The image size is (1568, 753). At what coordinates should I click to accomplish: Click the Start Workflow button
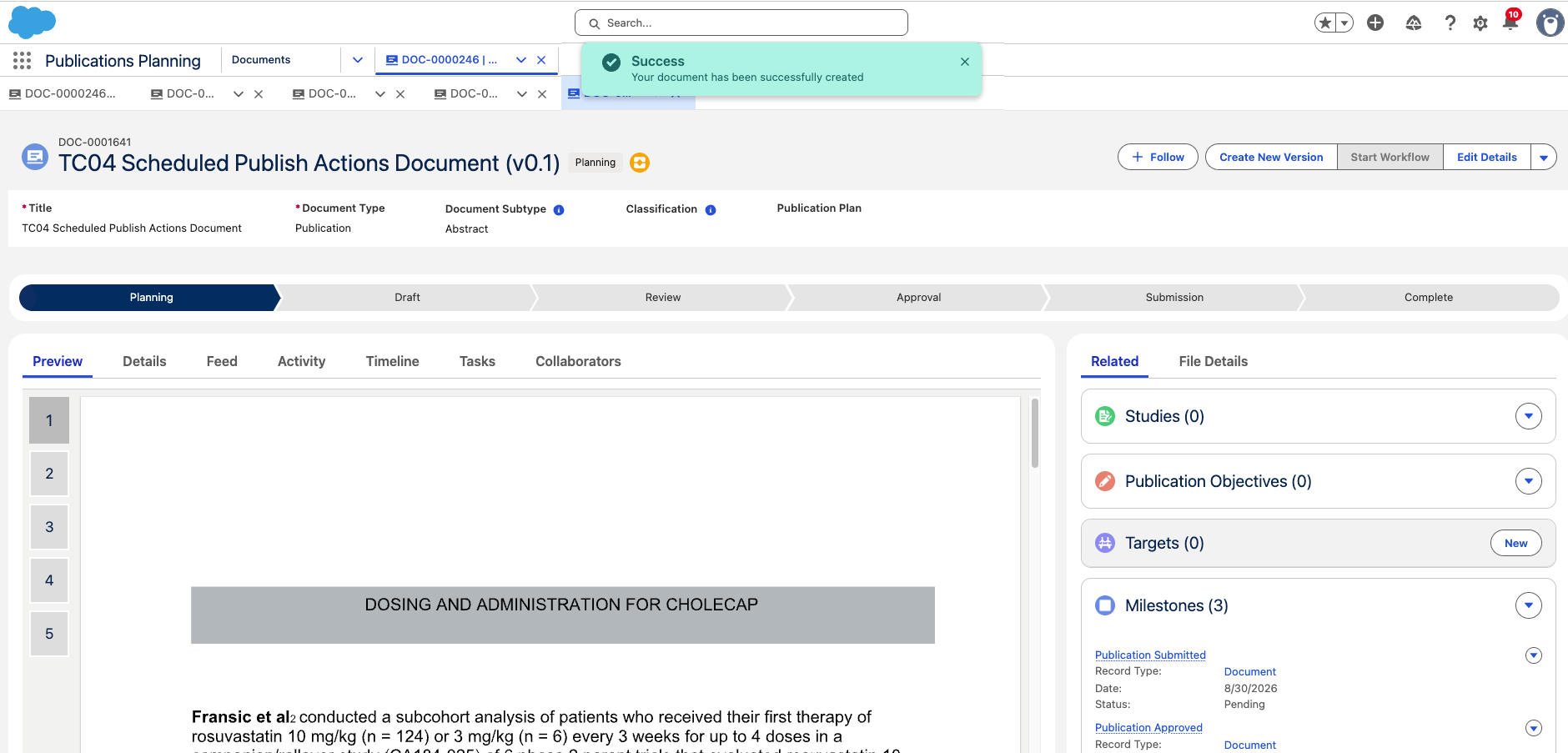point(1390,157)
